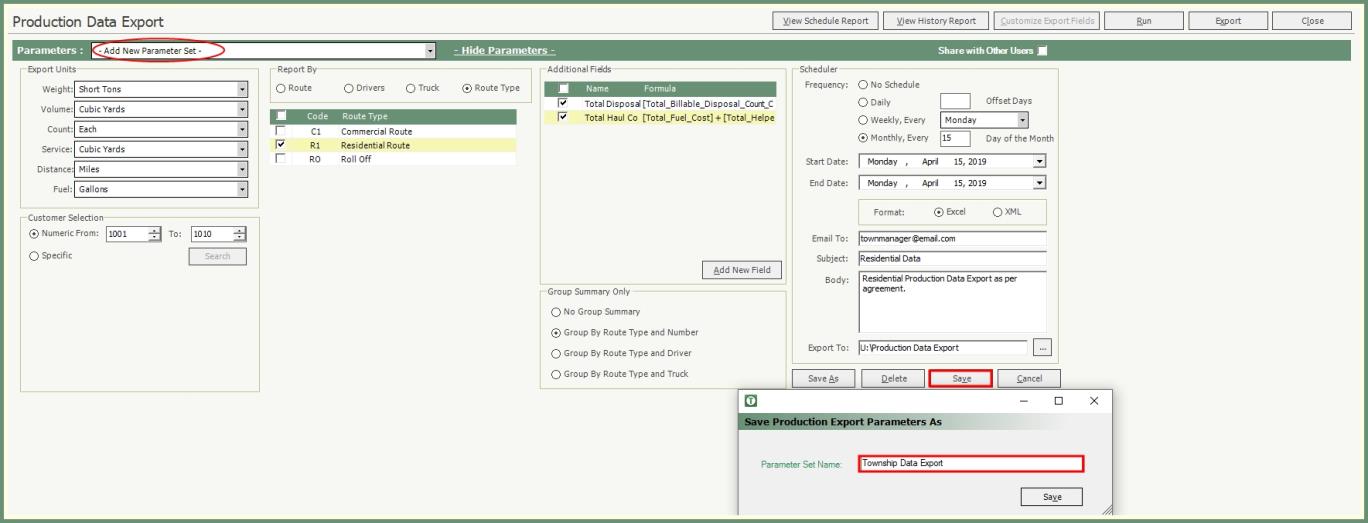Viewport: 1368px width, 523px height.
Task: Click the Hide Parameters link
Action: click(x=504, y=50)
